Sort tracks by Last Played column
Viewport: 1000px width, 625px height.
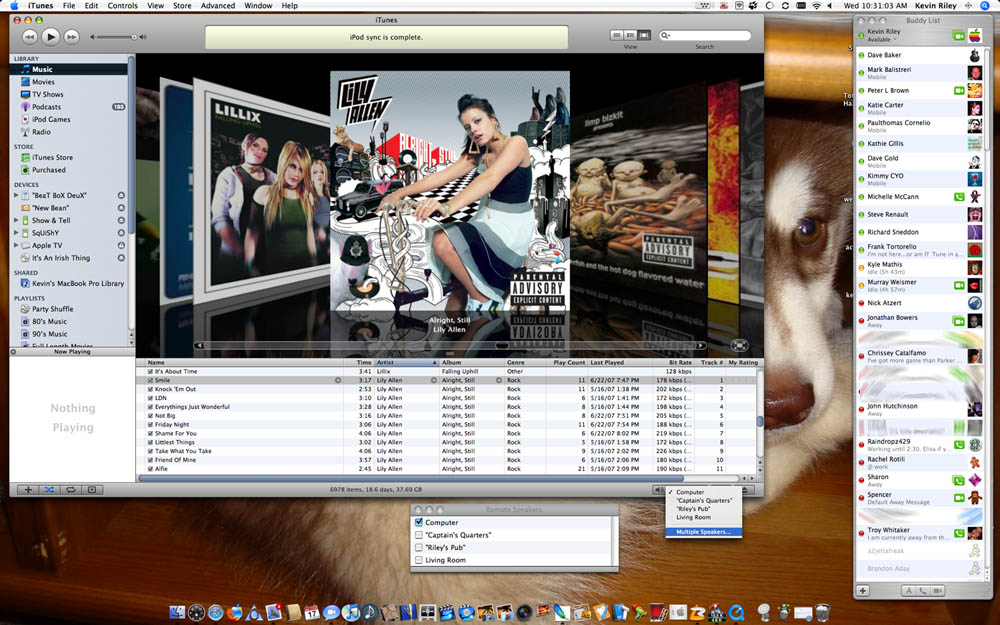[618, 362]
